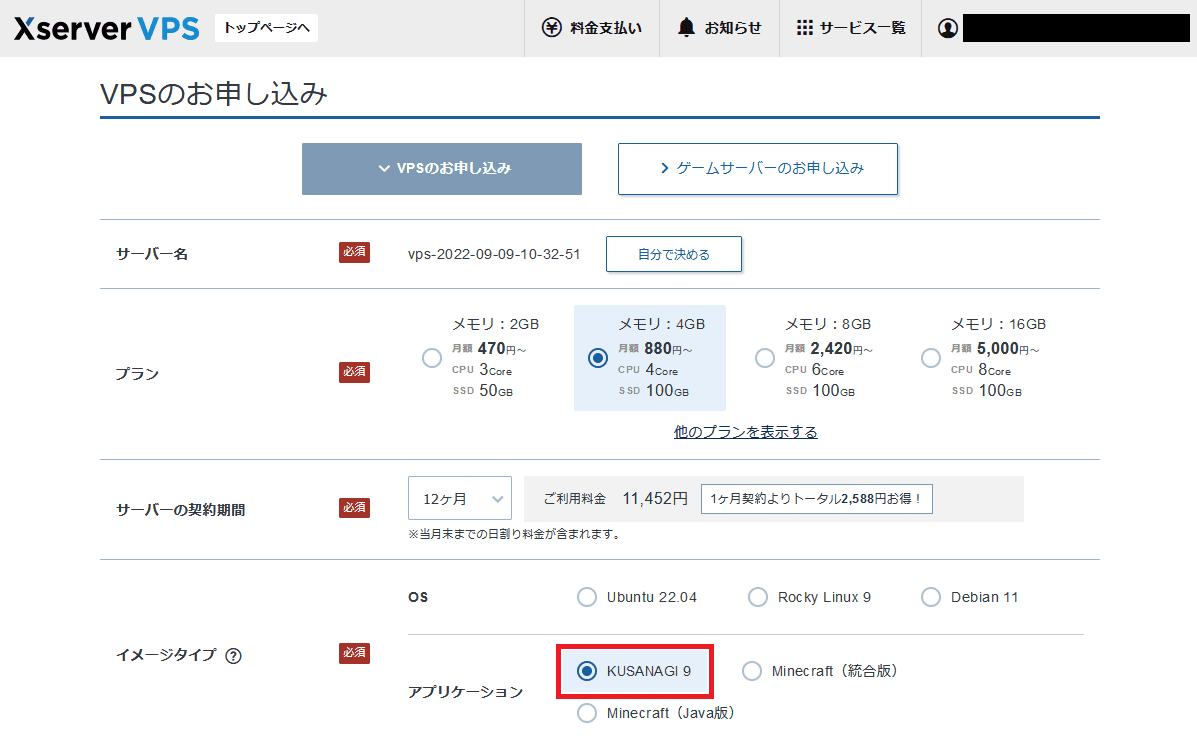The height and width of the screenshot is (742, 1197).
Task: Click トップページへ to go to top page
Action: (x=266, y=28)
